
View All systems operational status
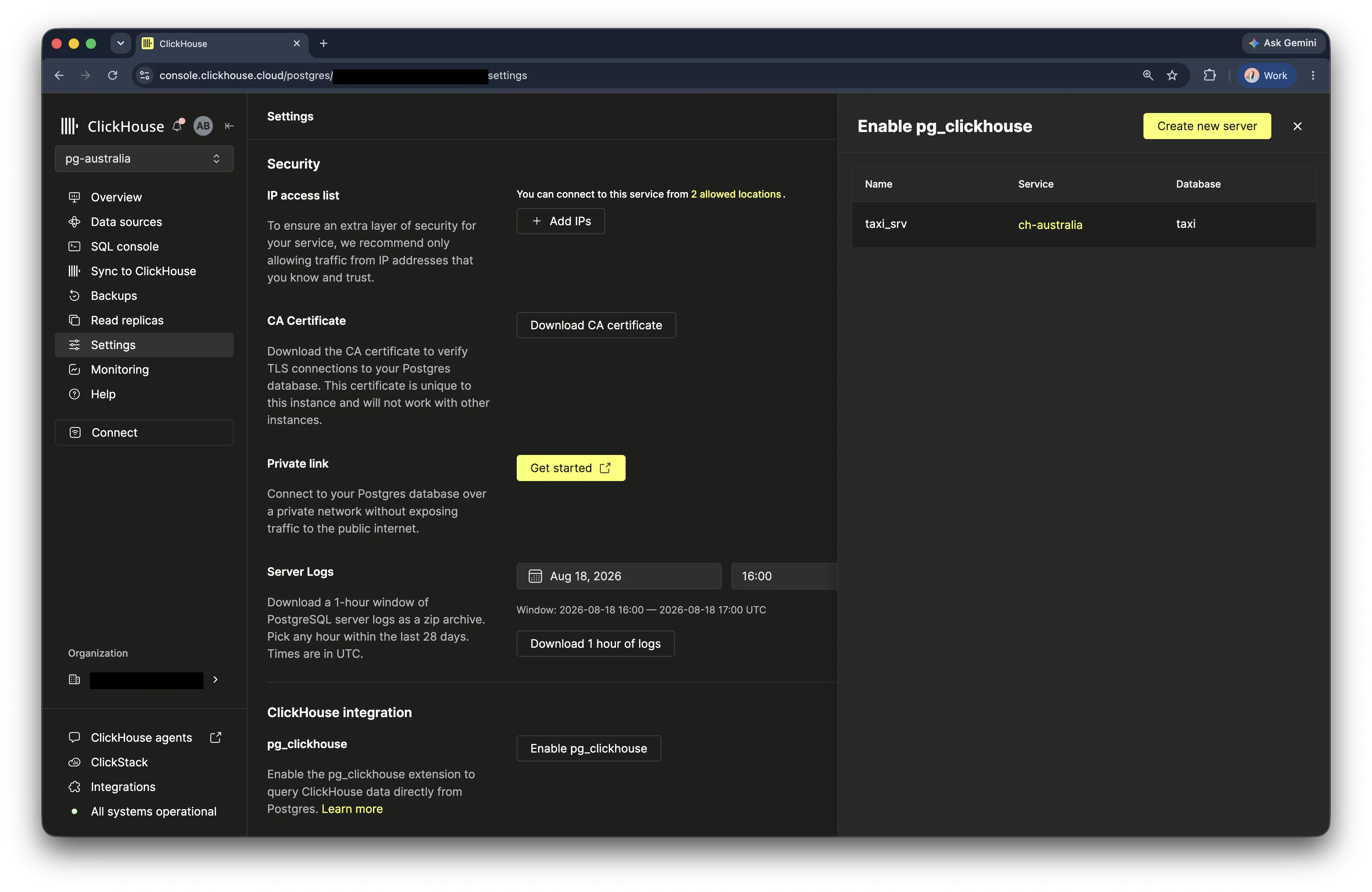click(153, 811)
